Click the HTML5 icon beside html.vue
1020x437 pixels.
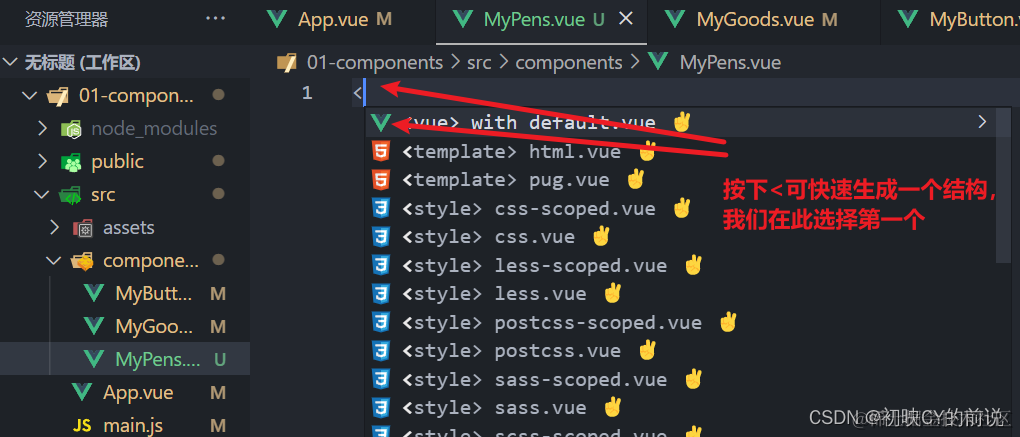click(x=381, y=152)
